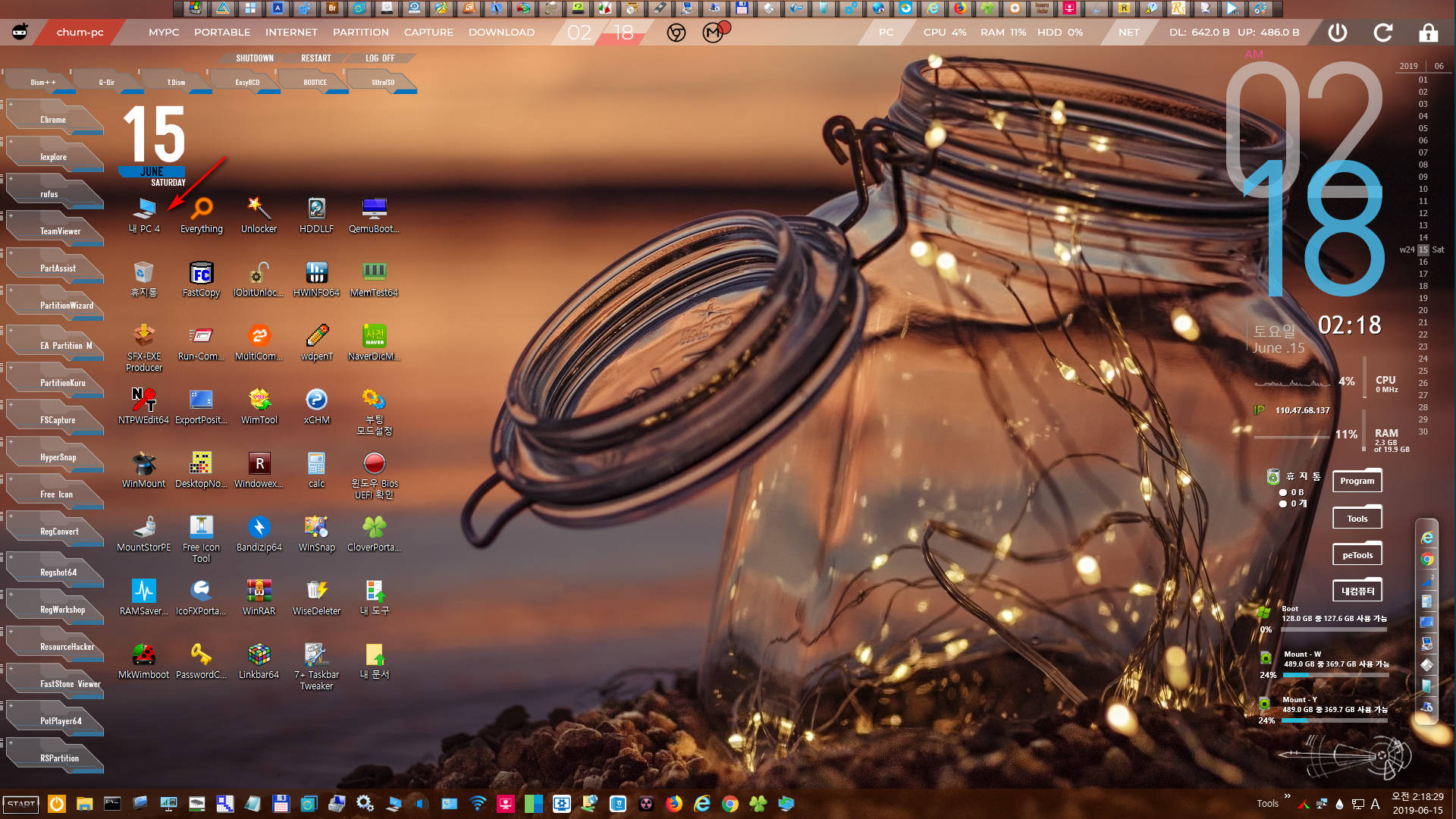Open the Tools folder button
The height and width of the screenshot is (819, 1456).
(1357, 519)
